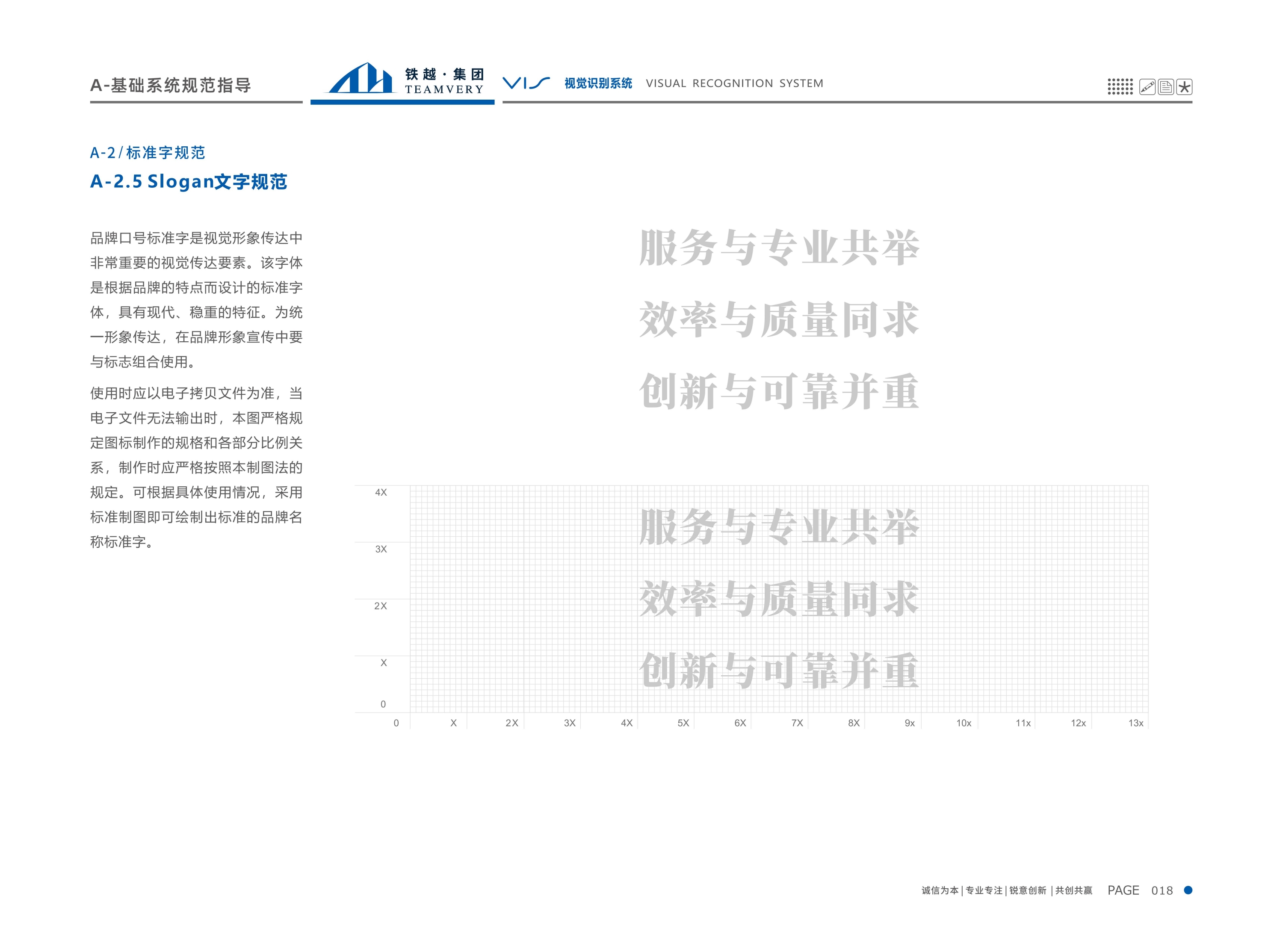The height and width of the screenshot is (952, 1283).
Task: Click 服务与专业共举 inside the grid
Action: [779, 527]
